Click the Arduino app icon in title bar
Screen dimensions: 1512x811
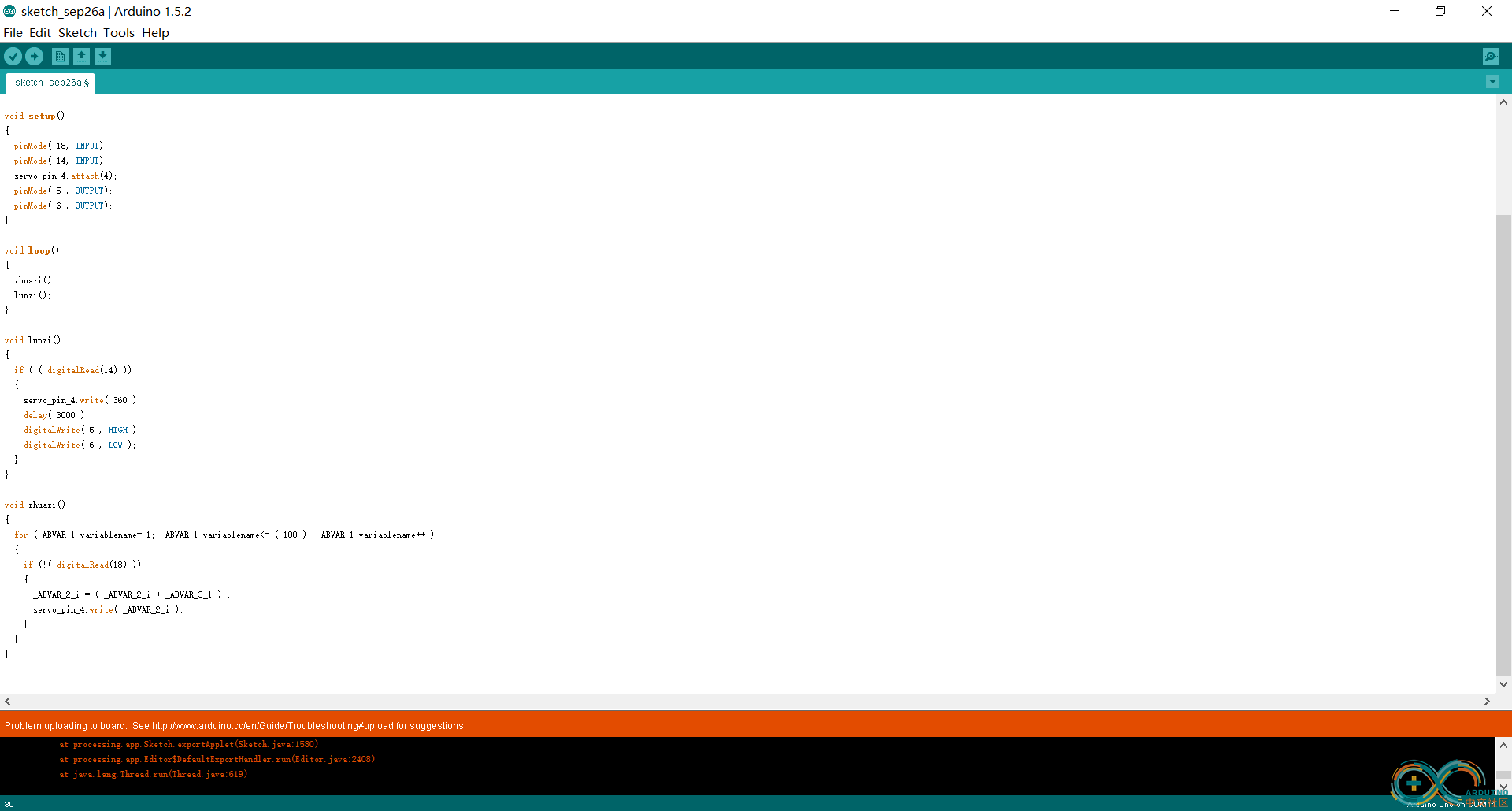click(9, 11)
